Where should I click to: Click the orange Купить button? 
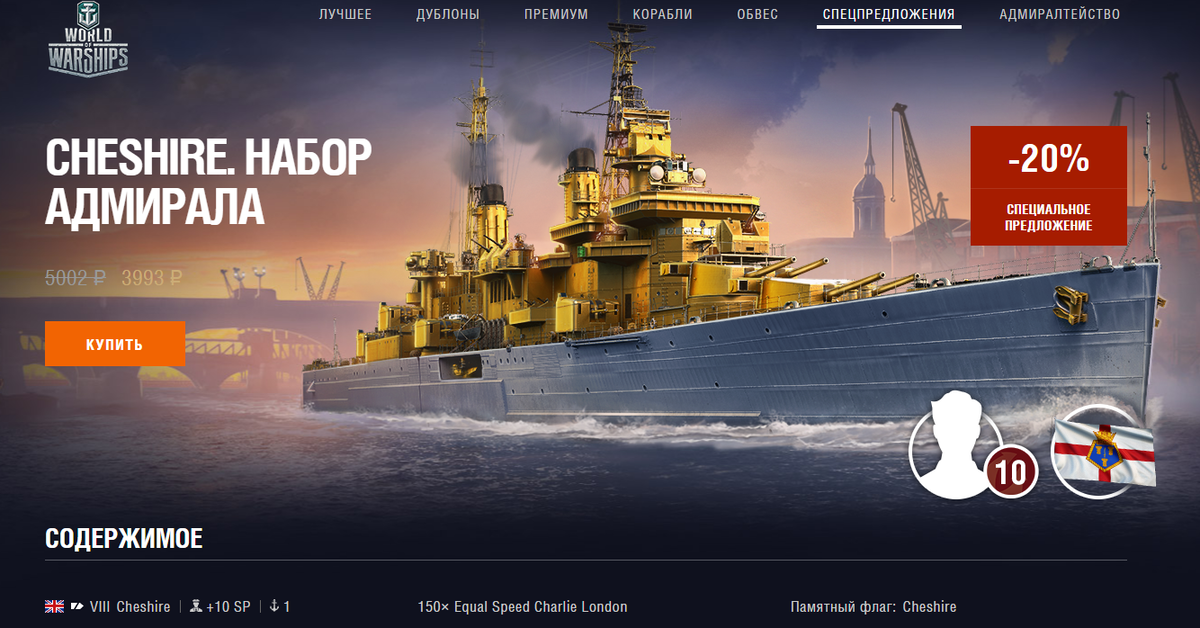(x=115, y=344)
